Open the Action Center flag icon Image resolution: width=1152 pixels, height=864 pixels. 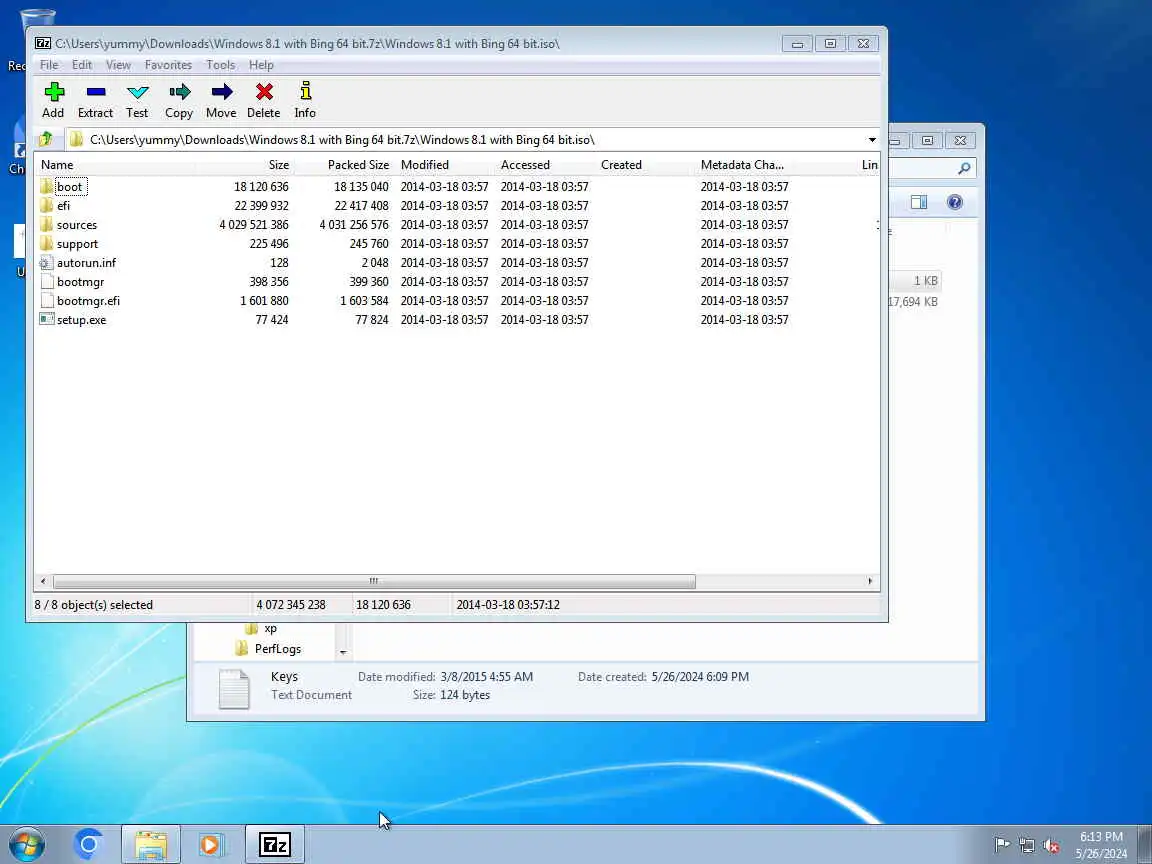tap(1001, 845)
